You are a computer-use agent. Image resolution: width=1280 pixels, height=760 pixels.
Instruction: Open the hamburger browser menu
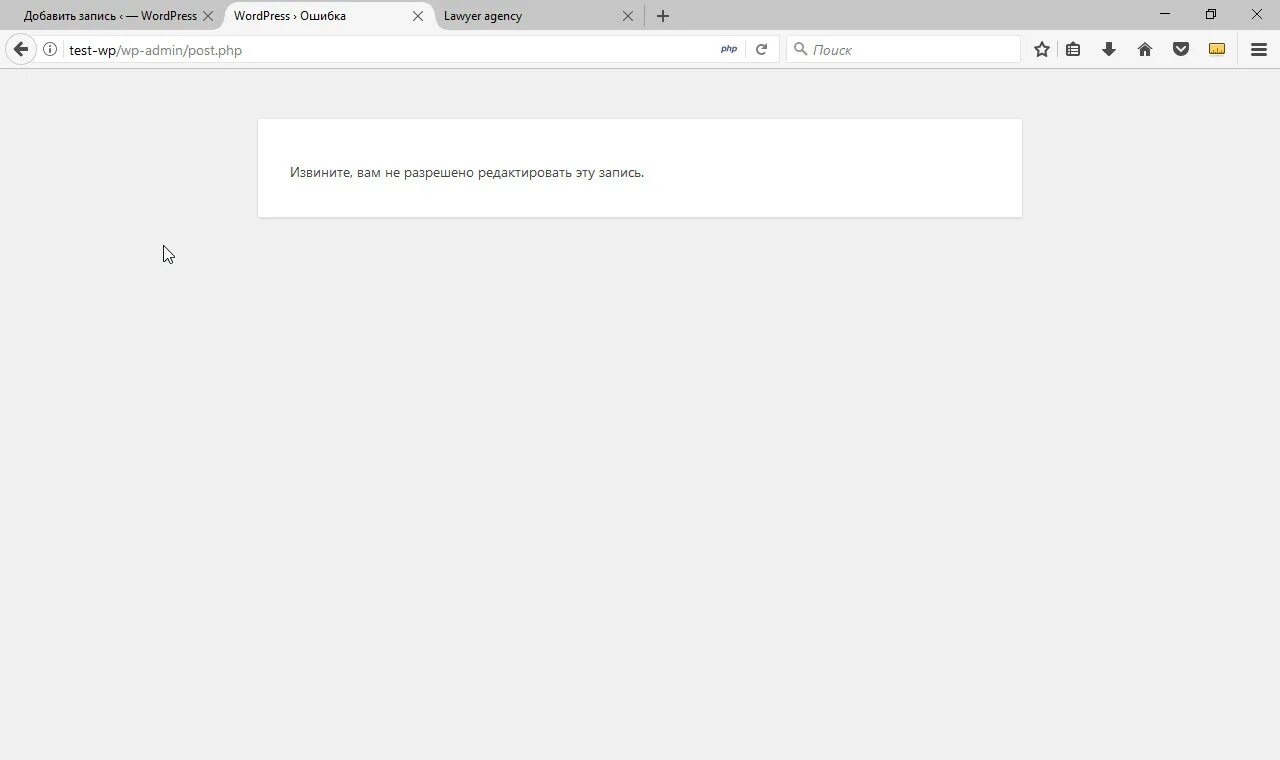(1259, 49)
